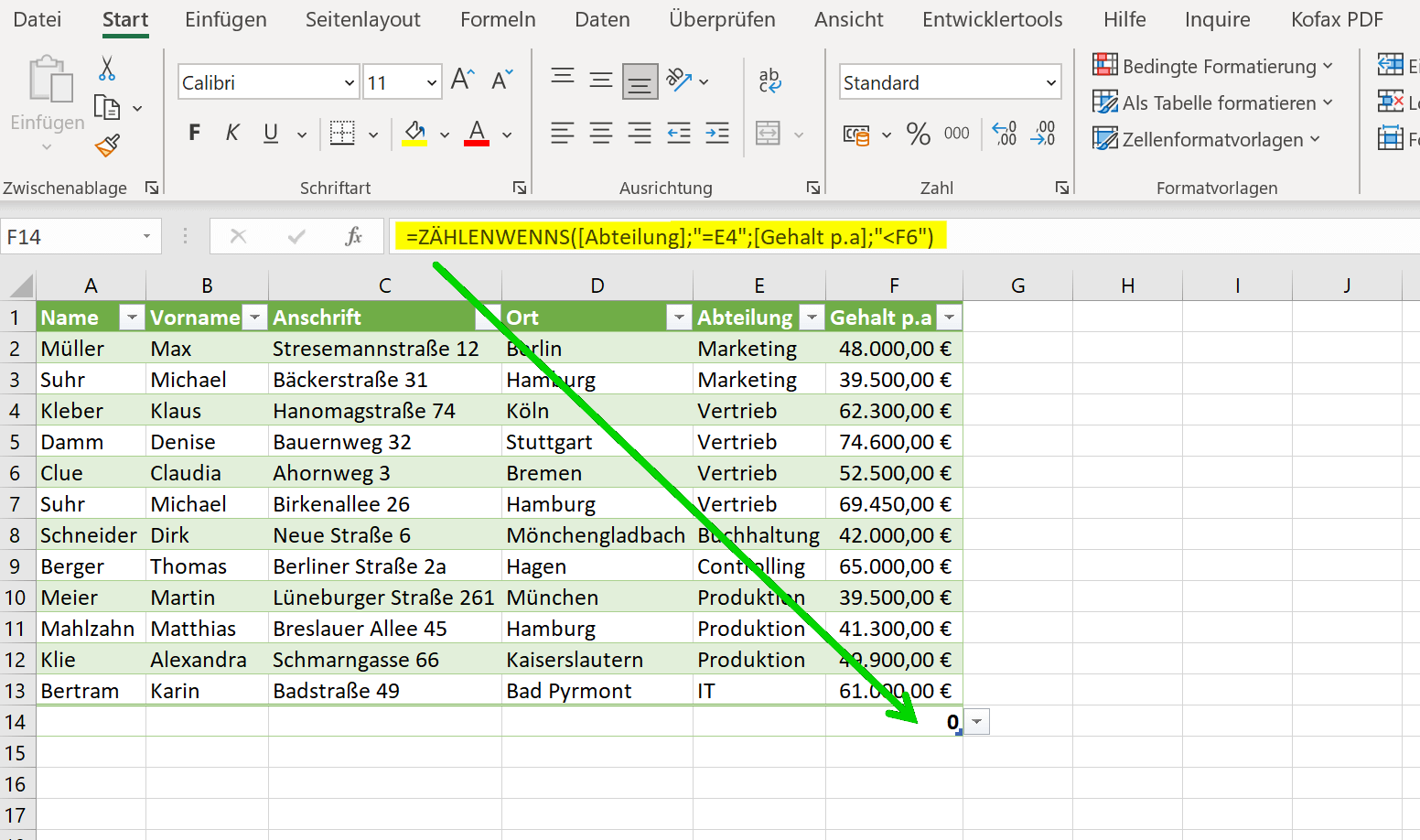Cancel the formula entry with X
This screenshot has height=840, width=1420.
[239, 236]
